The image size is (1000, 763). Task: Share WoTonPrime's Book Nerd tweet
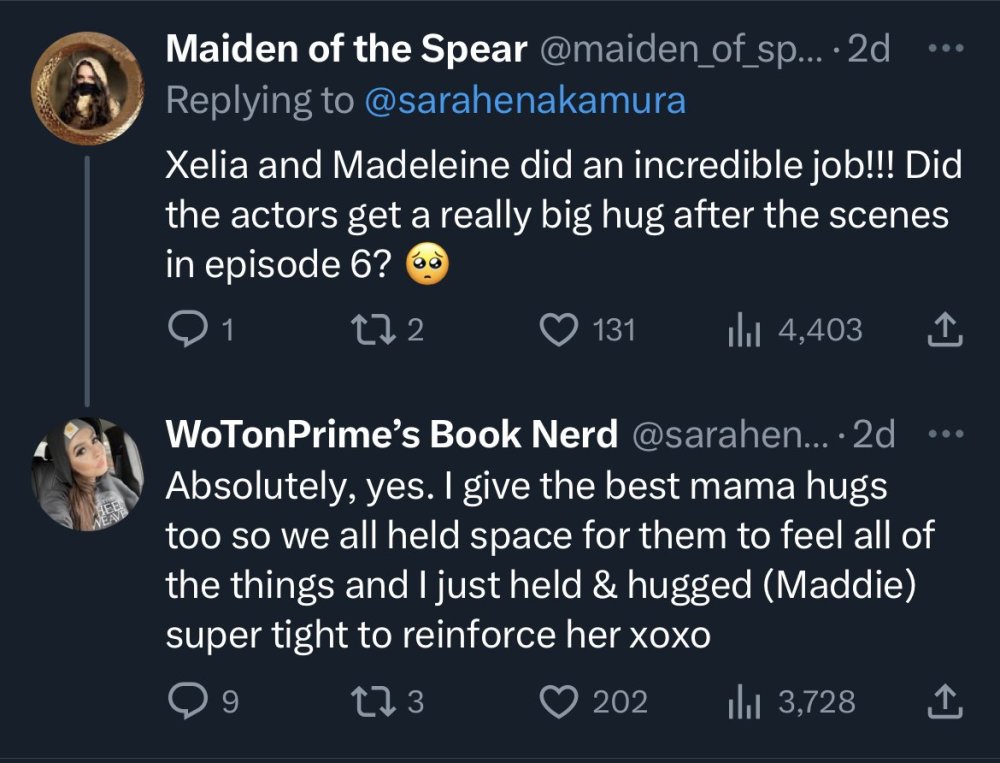[945, 703]
